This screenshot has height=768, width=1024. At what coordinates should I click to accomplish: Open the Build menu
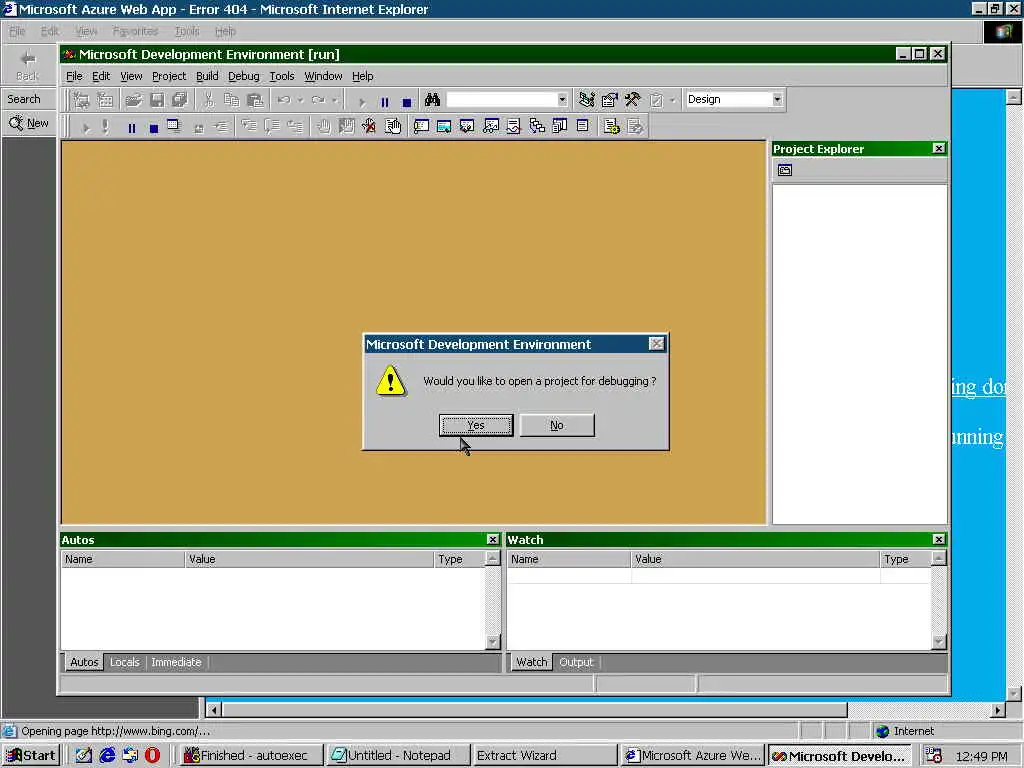(x=207, y=76)
